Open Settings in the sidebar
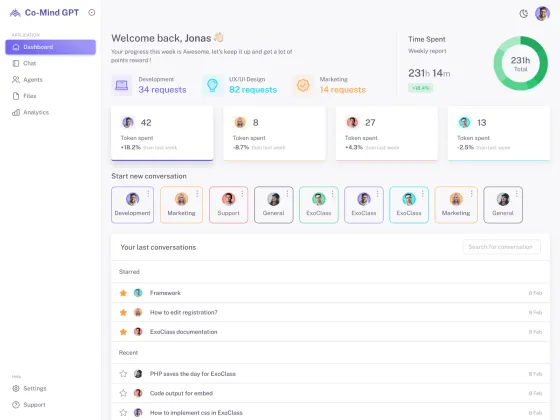 pos(29,388)
